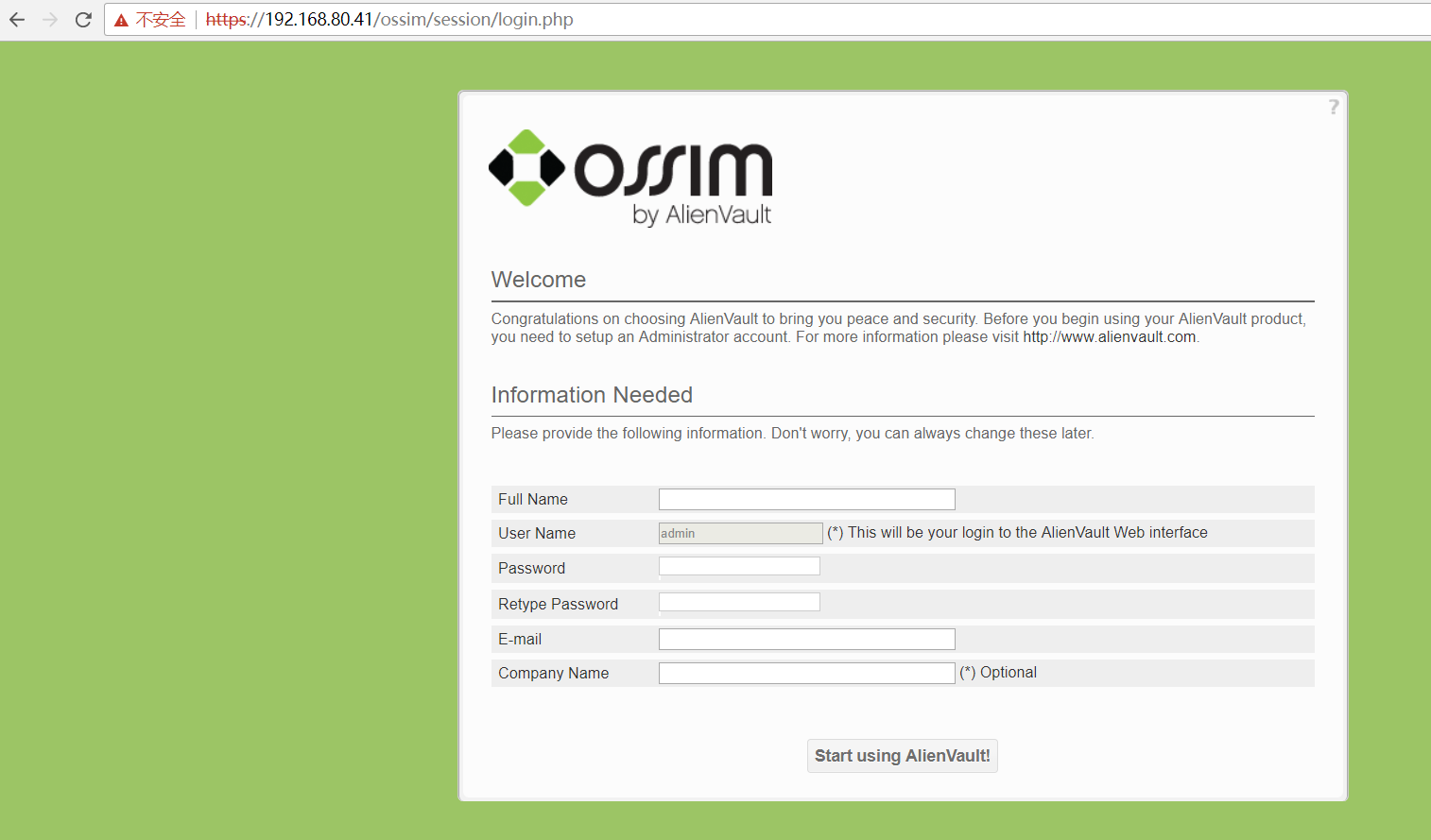This screenshot has width=1431, height=840.
Task: Reload the page with the refresh icon
Action: (x=83, y=20)
